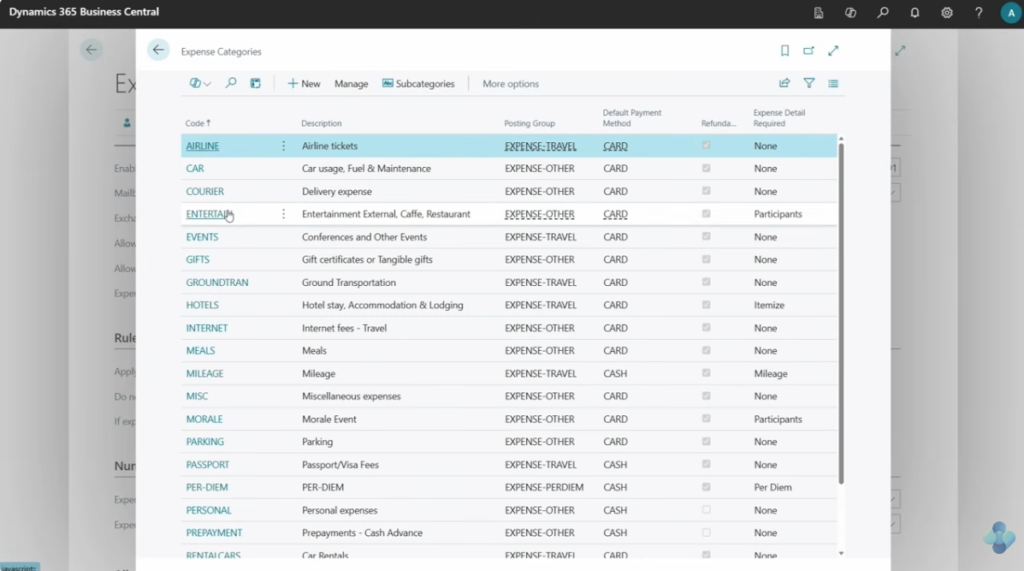Open the Expense Detail Required column header

[x=779, y=118]
